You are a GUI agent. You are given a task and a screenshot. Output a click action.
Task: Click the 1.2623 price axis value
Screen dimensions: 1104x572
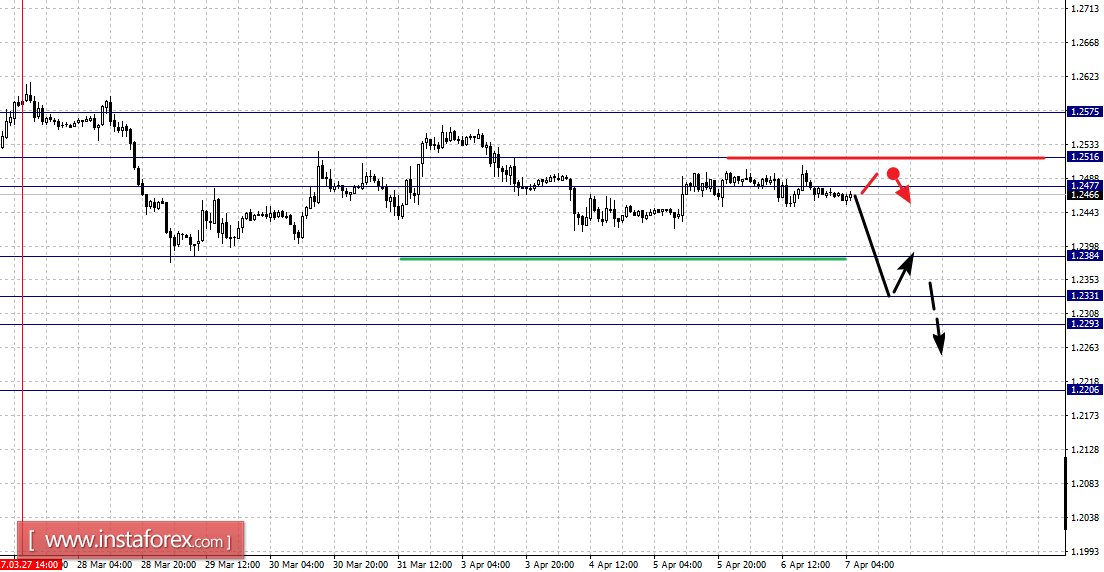coord(1084,77)
